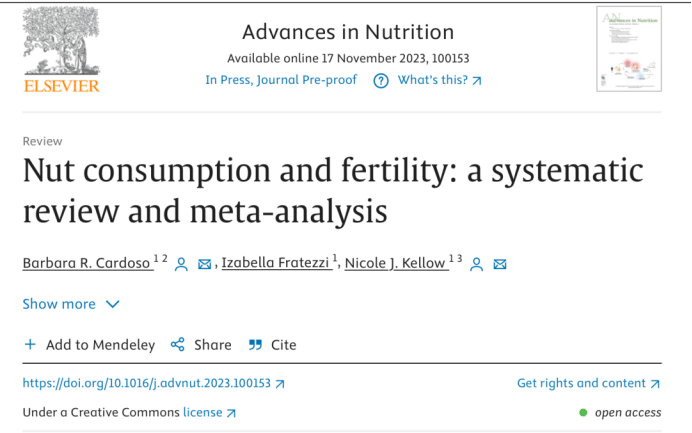Click the Share icon
This screenshot has height=433, width=692.
click(x=178, y=345)
